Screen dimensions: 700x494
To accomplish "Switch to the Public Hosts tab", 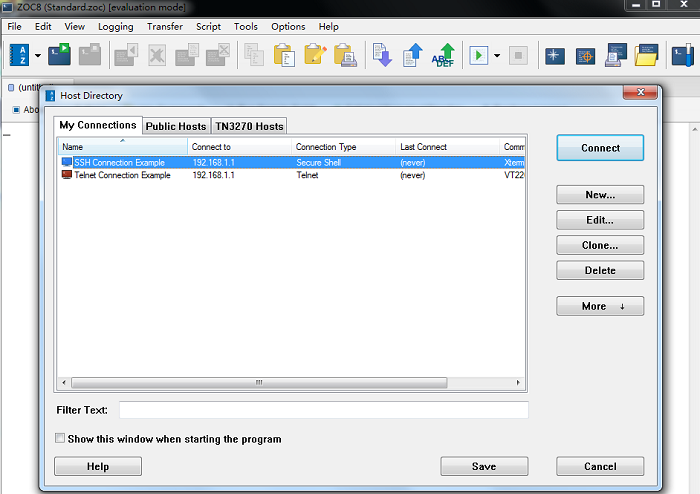I will 176,126.
